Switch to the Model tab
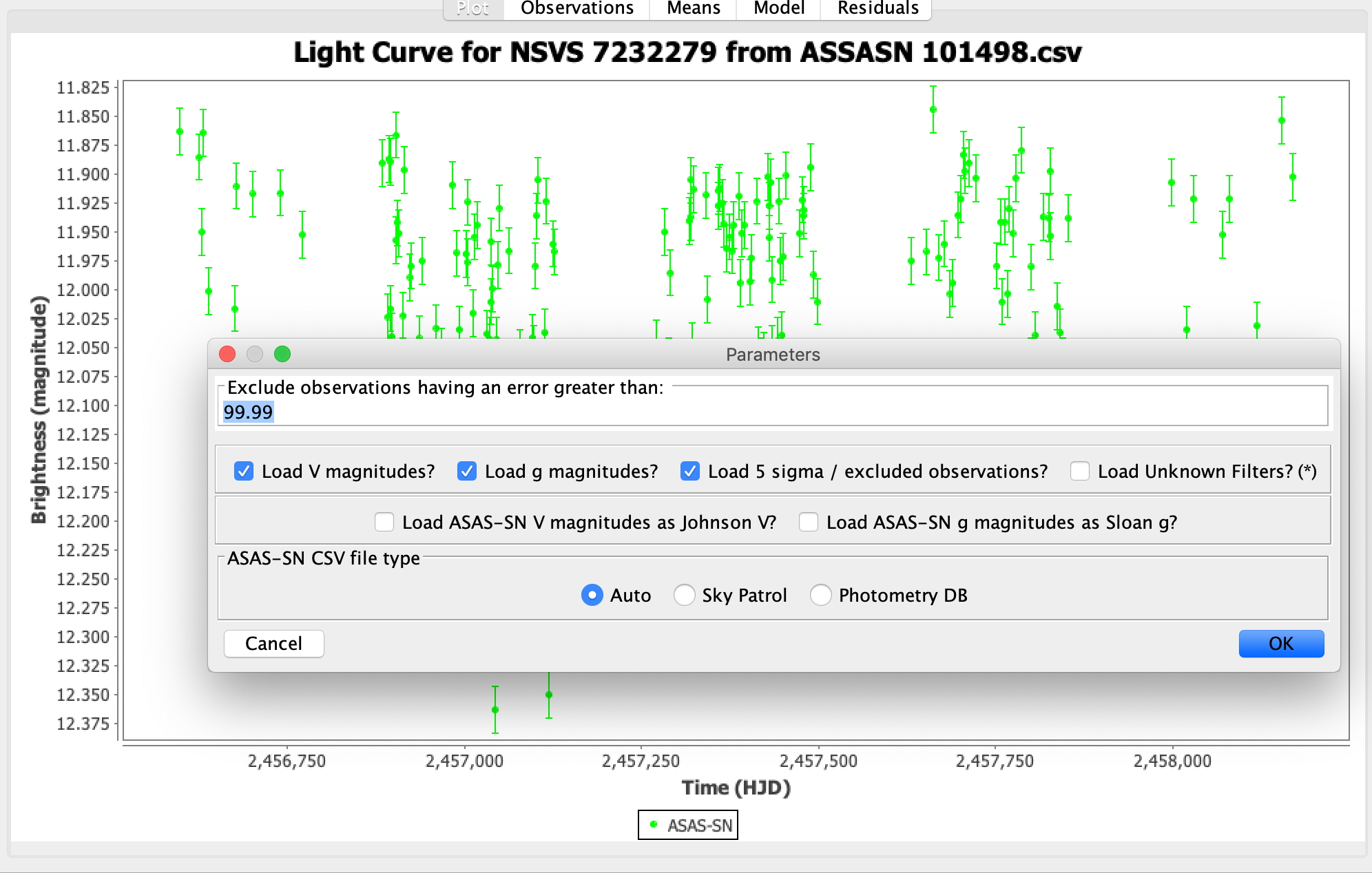 point(779,8)
